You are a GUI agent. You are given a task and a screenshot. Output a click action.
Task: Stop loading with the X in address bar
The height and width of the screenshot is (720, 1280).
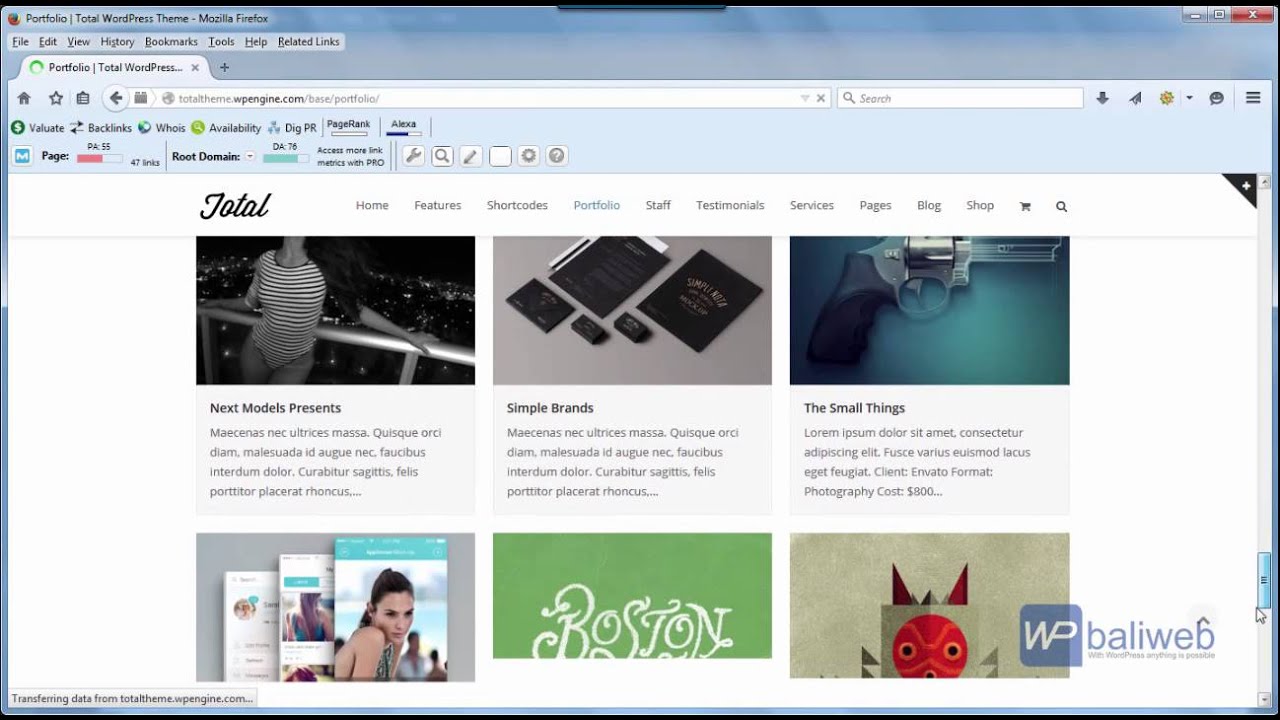pyautogui.click(x=821, y=98)
